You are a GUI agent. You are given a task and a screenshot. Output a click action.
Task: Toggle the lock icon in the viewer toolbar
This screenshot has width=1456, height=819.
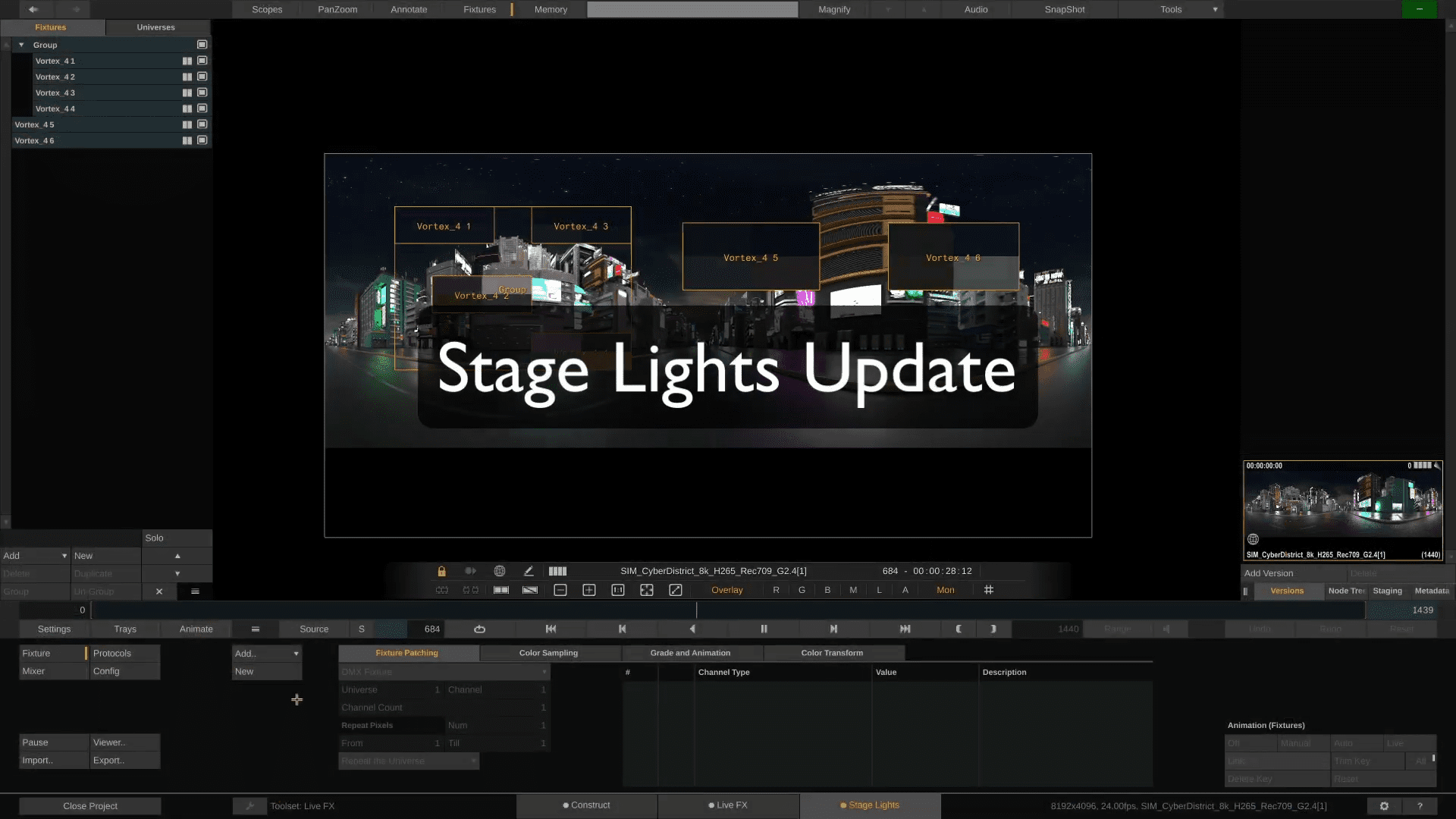[x=441, y=571]
